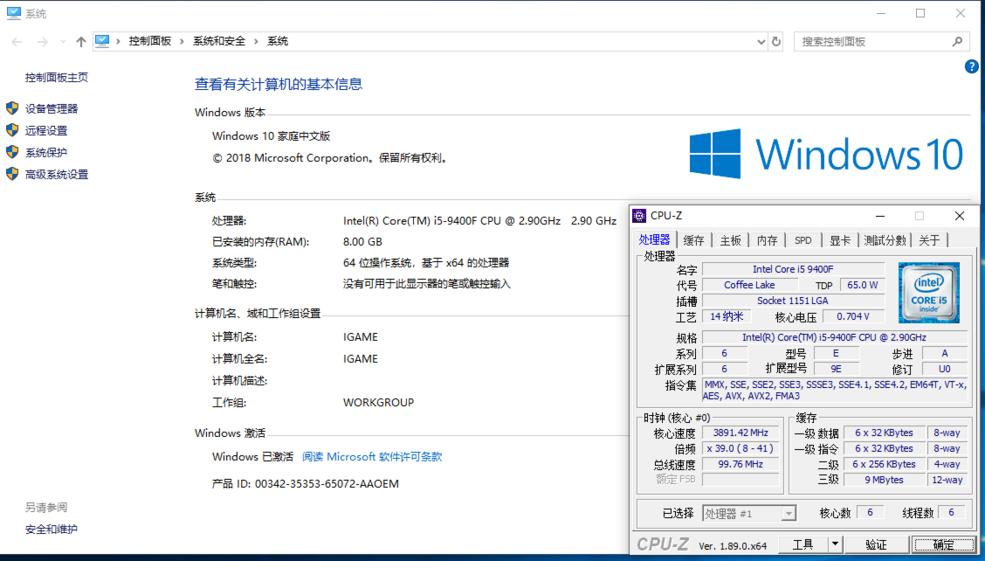Click the 系统 breadcrumb segment
This screenshot has height=561, width=985.
[278, 41]
